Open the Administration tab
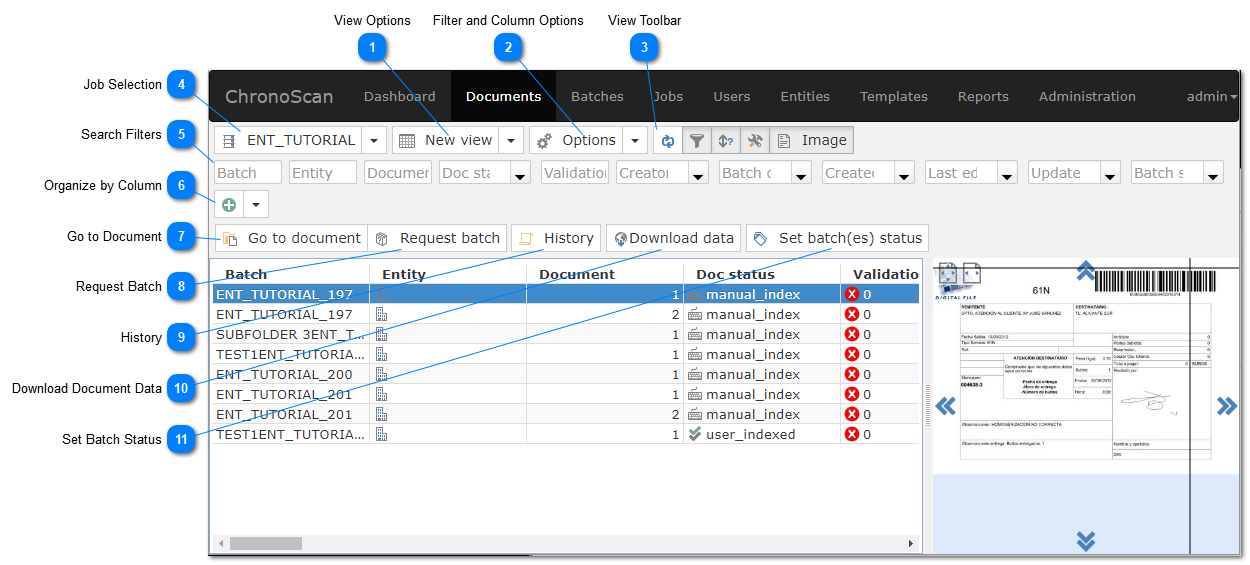The image size is (1250, 565). point(1087,96)
